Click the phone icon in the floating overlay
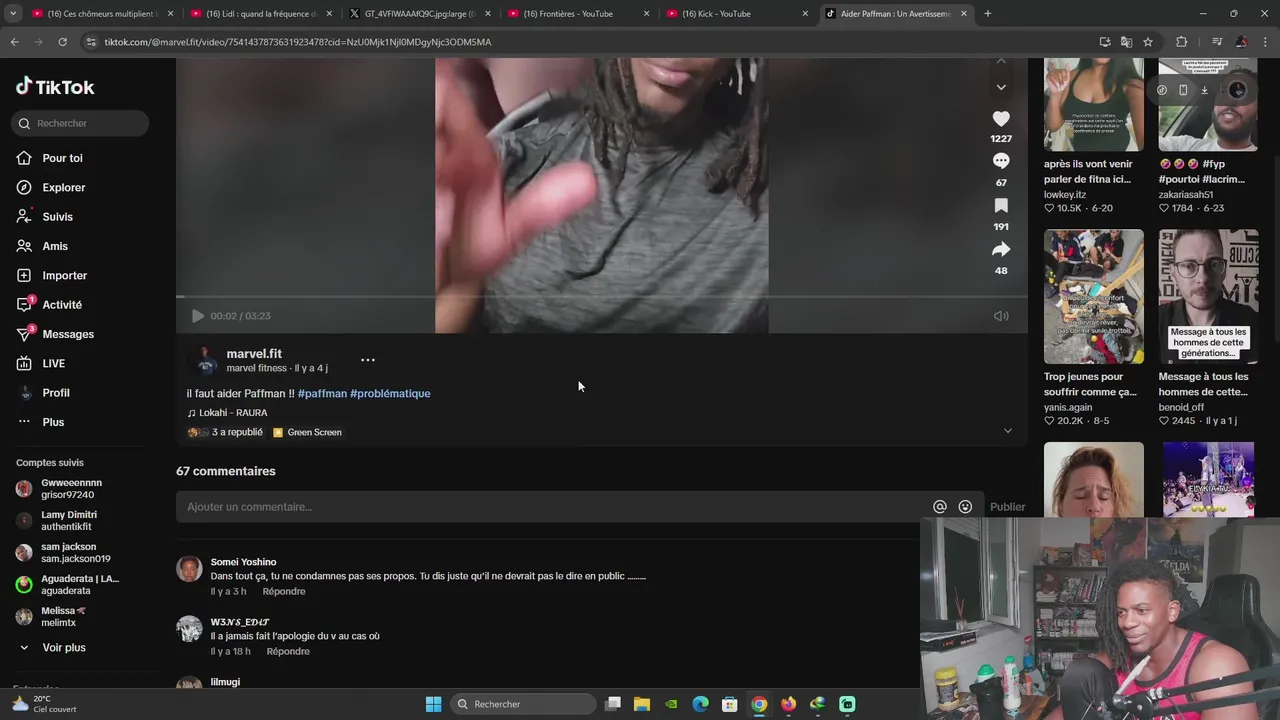 (x=1183, y=90)
